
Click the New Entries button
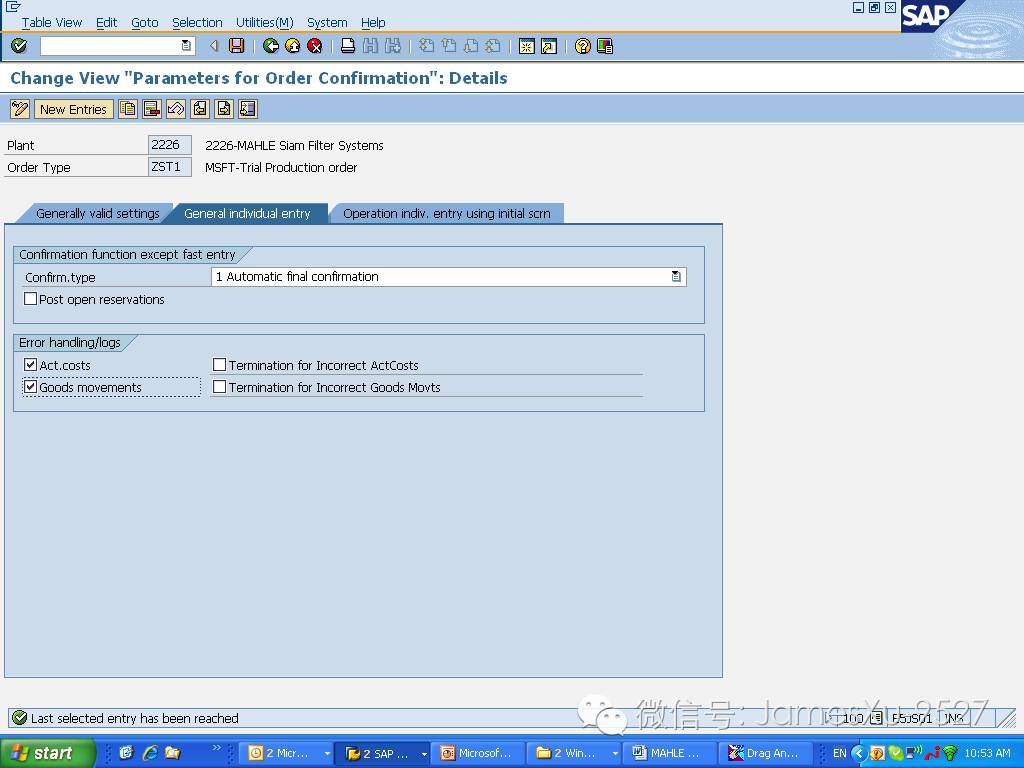pyautogui.click(x=73, y=109)
